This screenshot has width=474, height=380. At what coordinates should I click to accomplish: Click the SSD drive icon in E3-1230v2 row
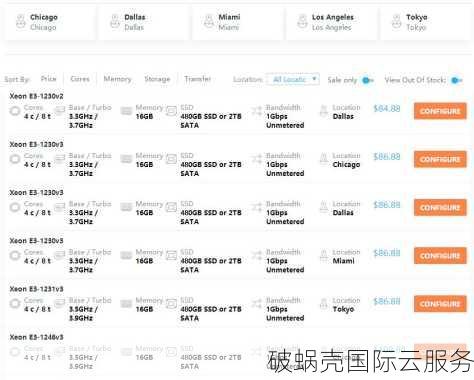pyautogui.click(x=171, y=110)
